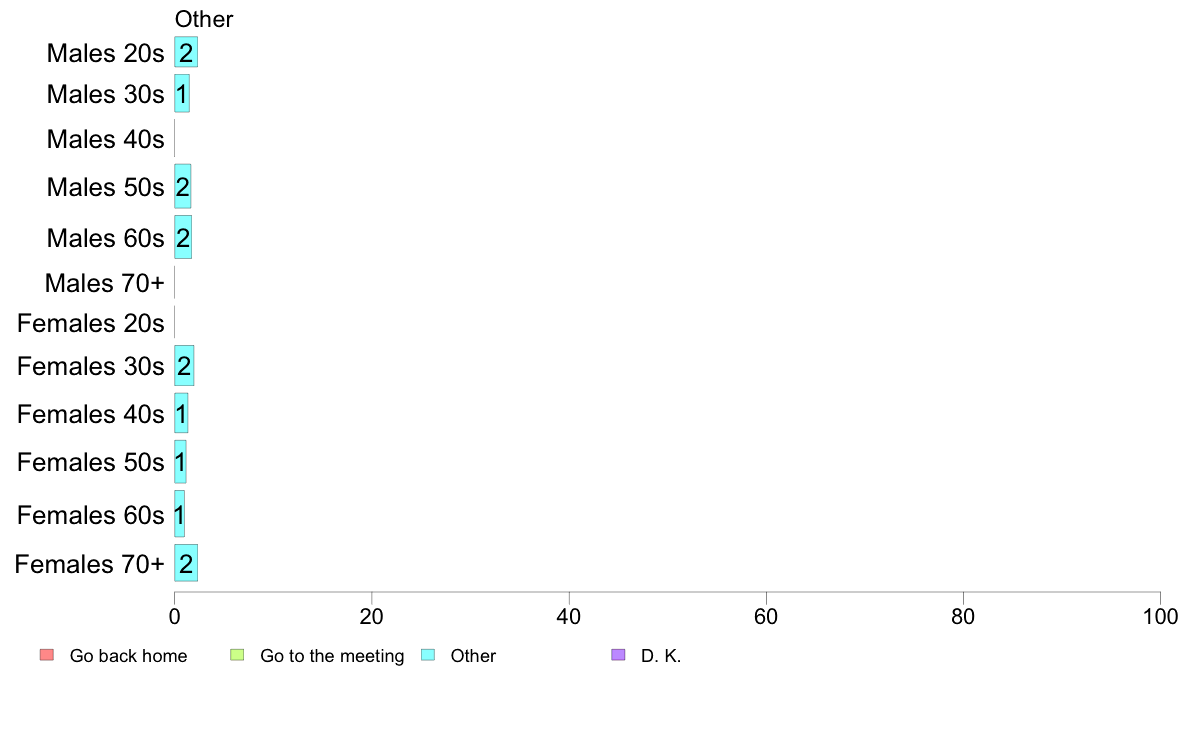Click the Other chart title

[204, 19]
